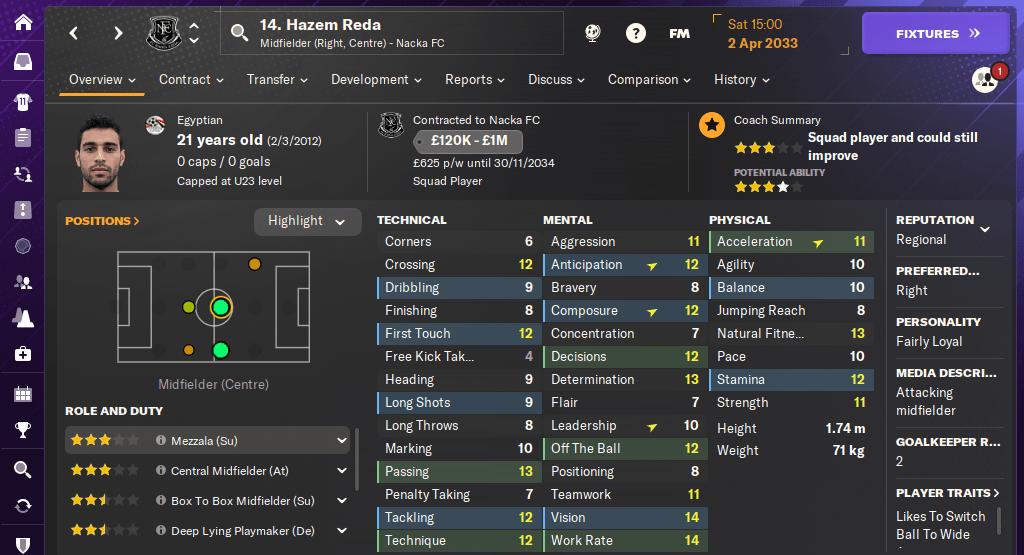
Task: Open the Squad shirt icon in the sidebar
Action: (x=22, y=101)
